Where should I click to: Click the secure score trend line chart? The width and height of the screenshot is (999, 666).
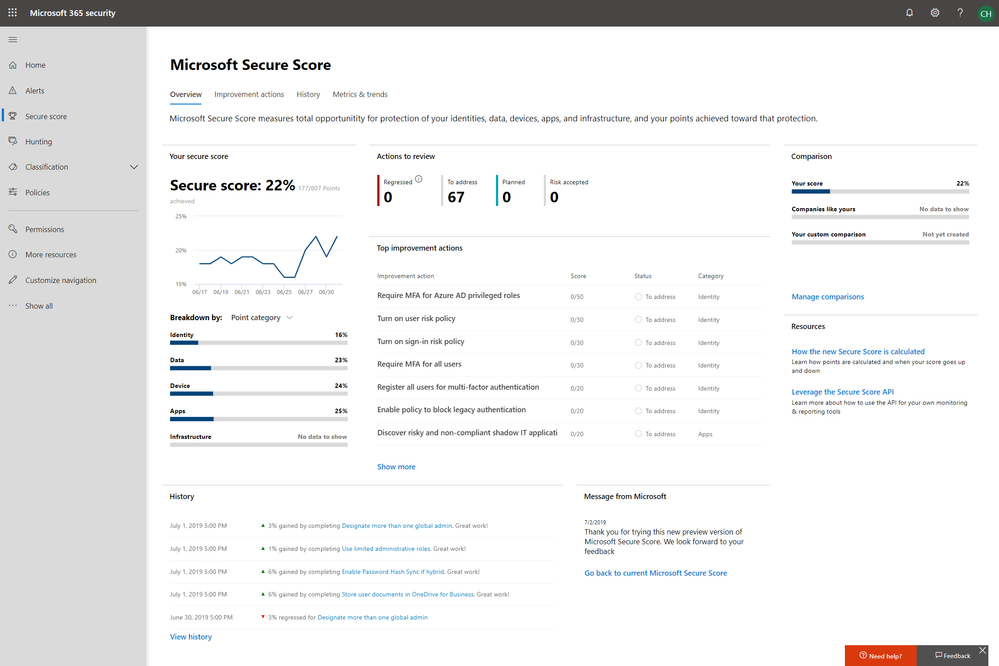(260, 254)
